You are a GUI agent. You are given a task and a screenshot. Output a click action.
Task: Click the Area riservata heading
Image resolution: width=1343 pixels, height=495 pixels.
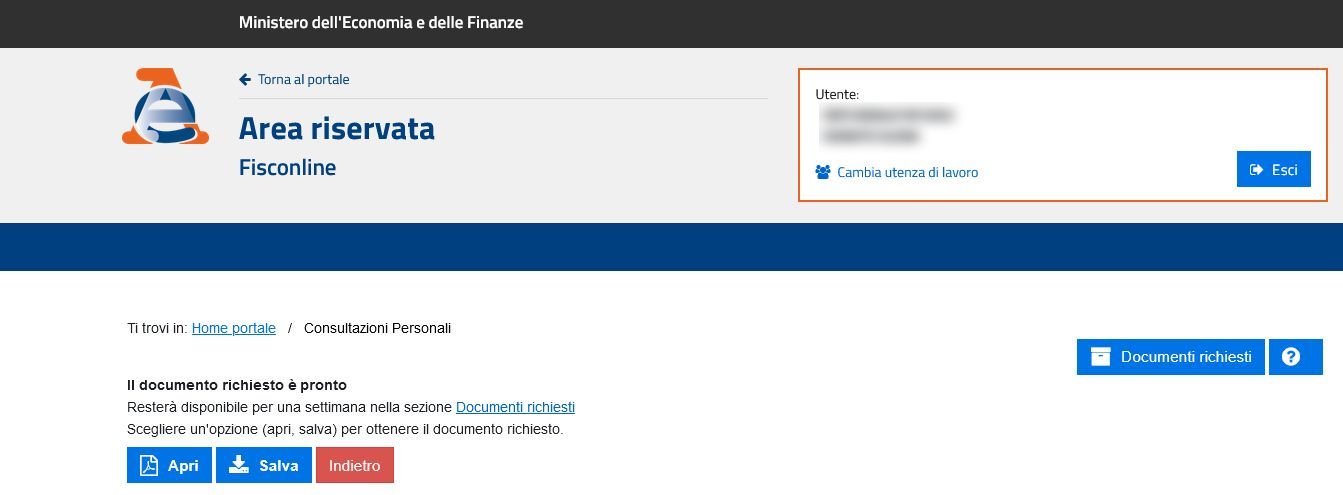click(x=337, y=128)
